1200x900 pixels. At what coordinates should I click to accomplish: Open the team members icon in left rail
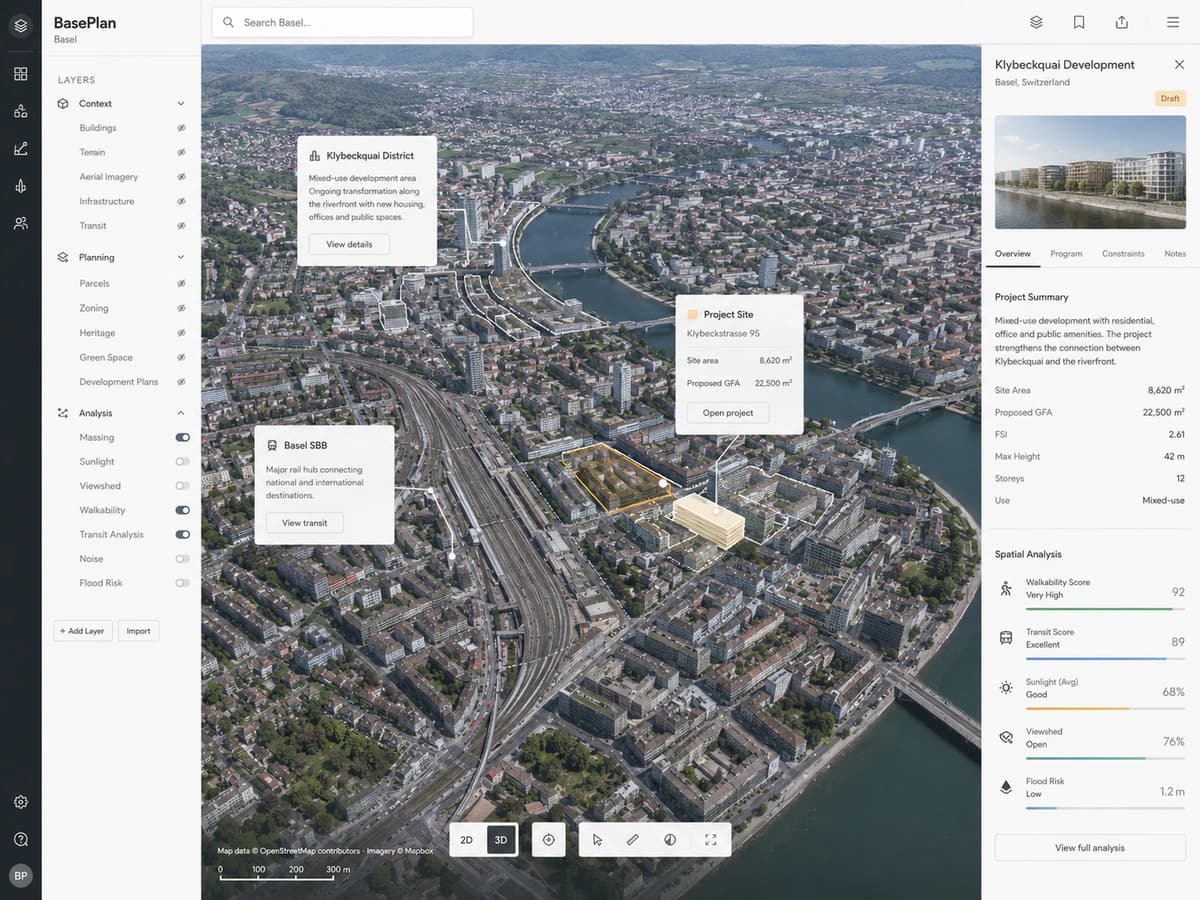(x=20, y=223)
